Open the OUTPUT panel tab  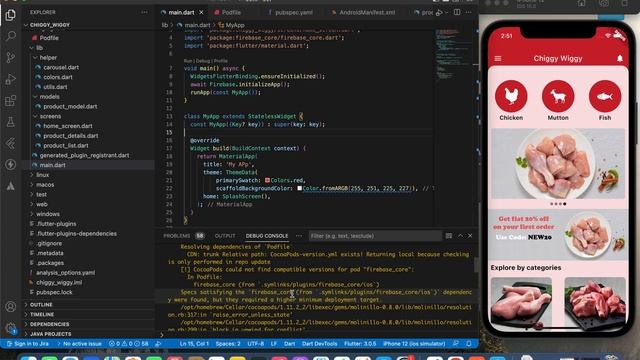[225, 236]
